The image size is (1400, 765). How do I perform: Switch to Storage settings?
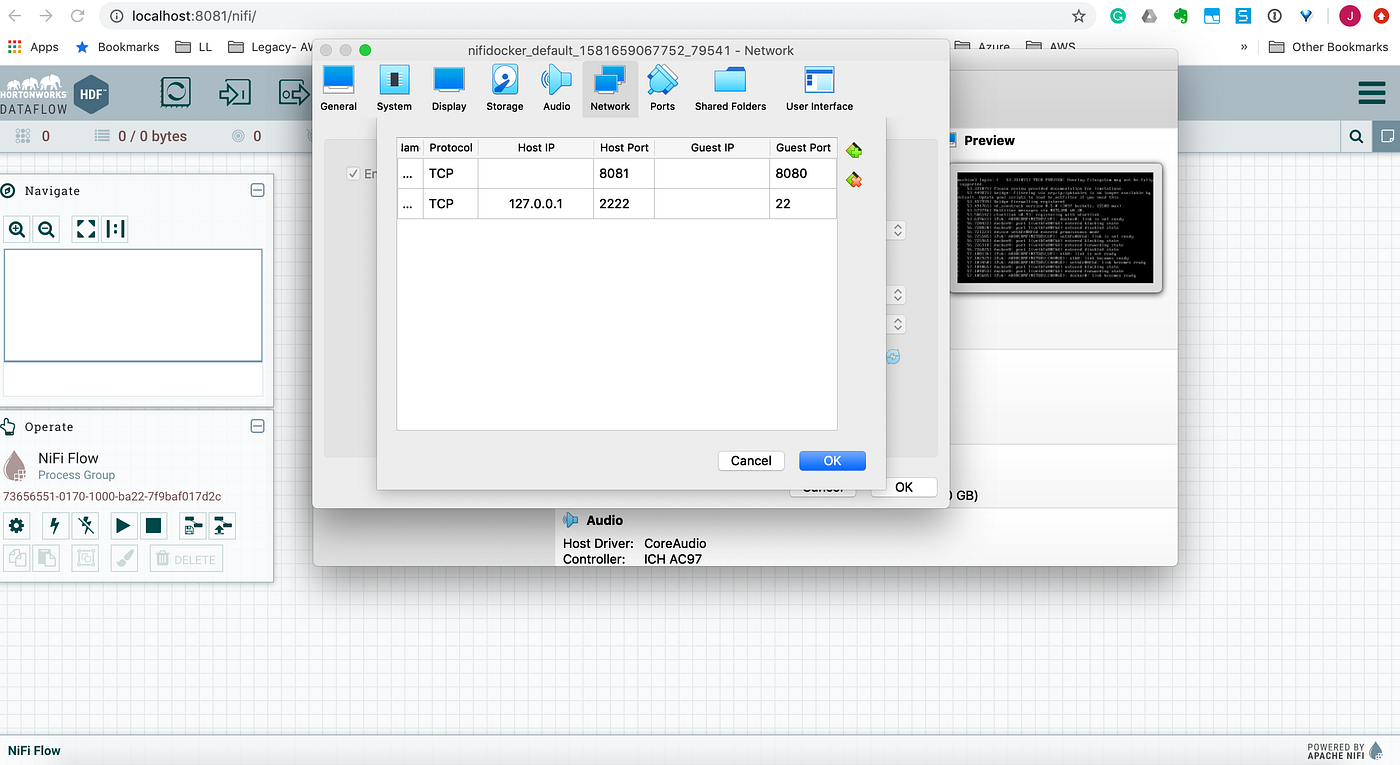click(x=505, y=88)
